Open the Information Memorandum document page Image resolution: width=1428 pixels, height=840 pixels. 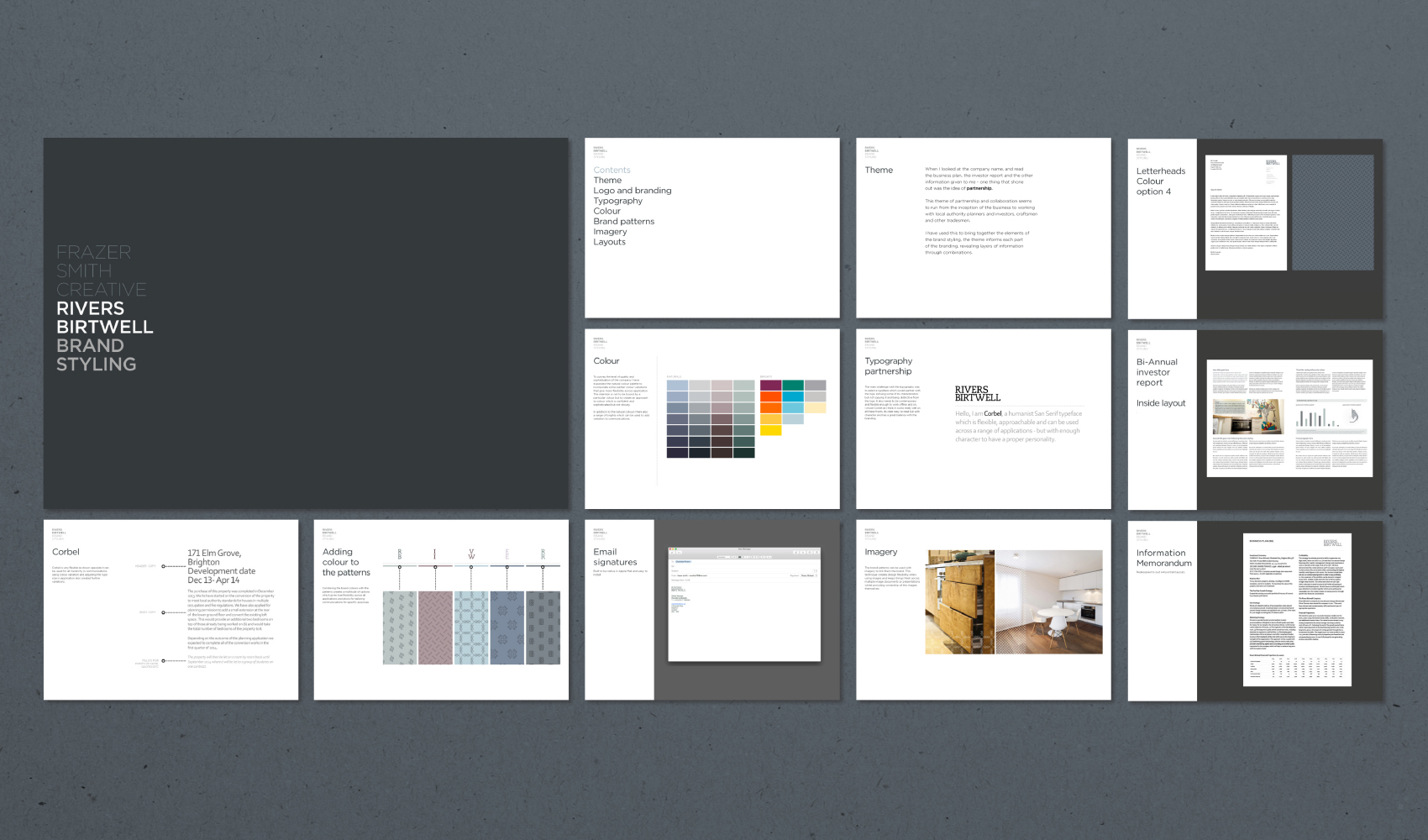click(1297, 610)
